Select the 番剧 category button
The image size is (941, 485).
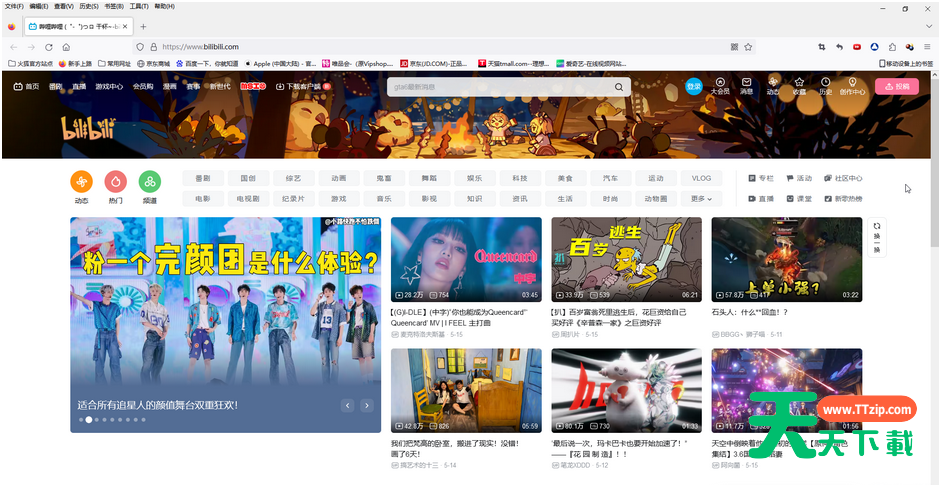pos(203,178)
